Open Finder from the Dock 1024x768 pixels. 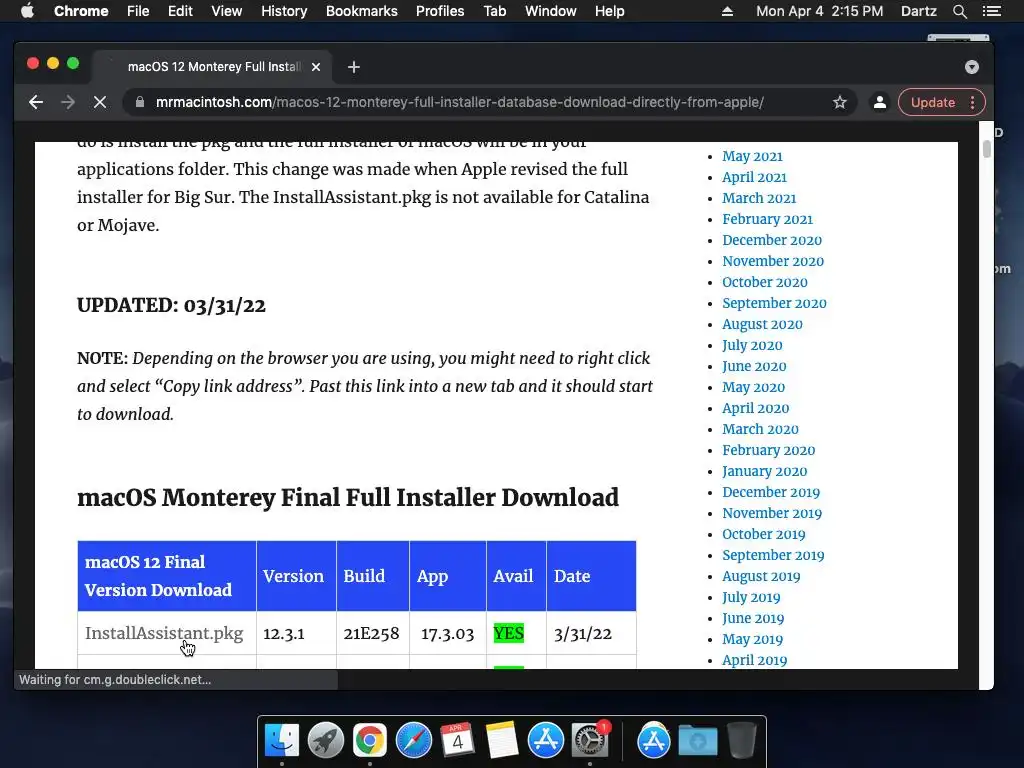pos(281,740)
